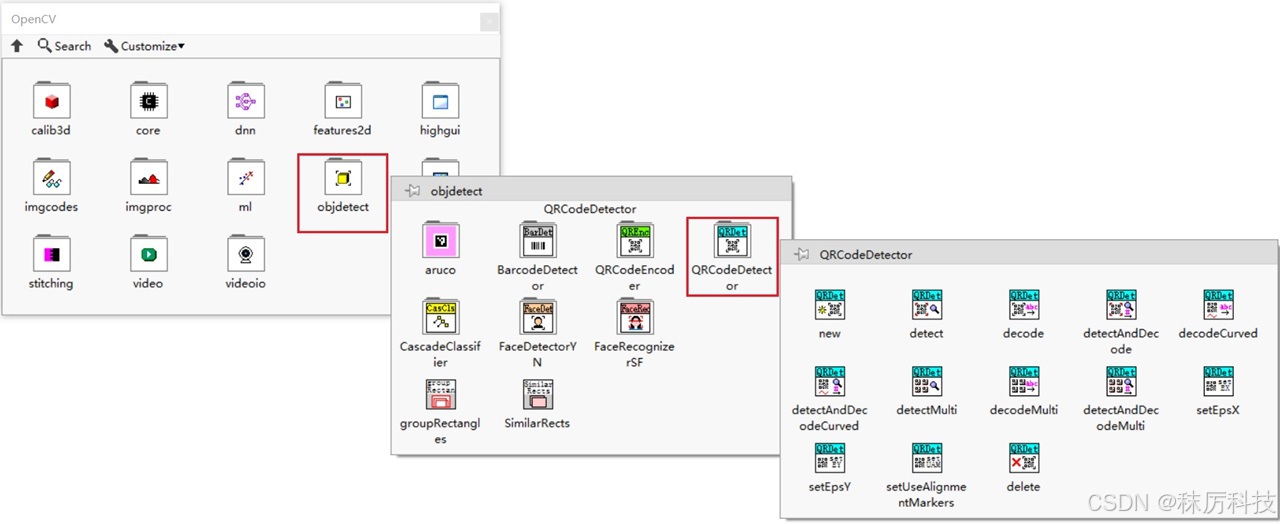
Task: Select the detectAndDecodeCurved function icon
Action: click(x=830, y=381)
